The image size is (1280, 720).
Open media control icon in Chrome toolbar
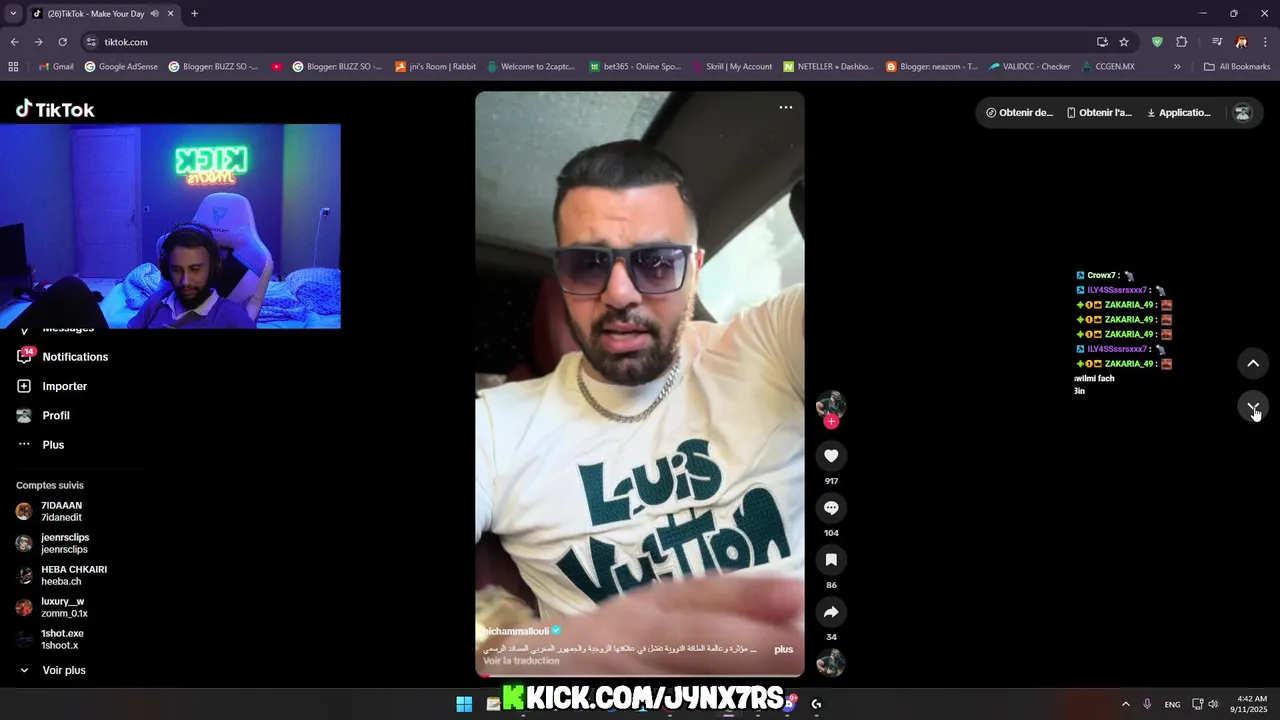(x=1217, y=42)
